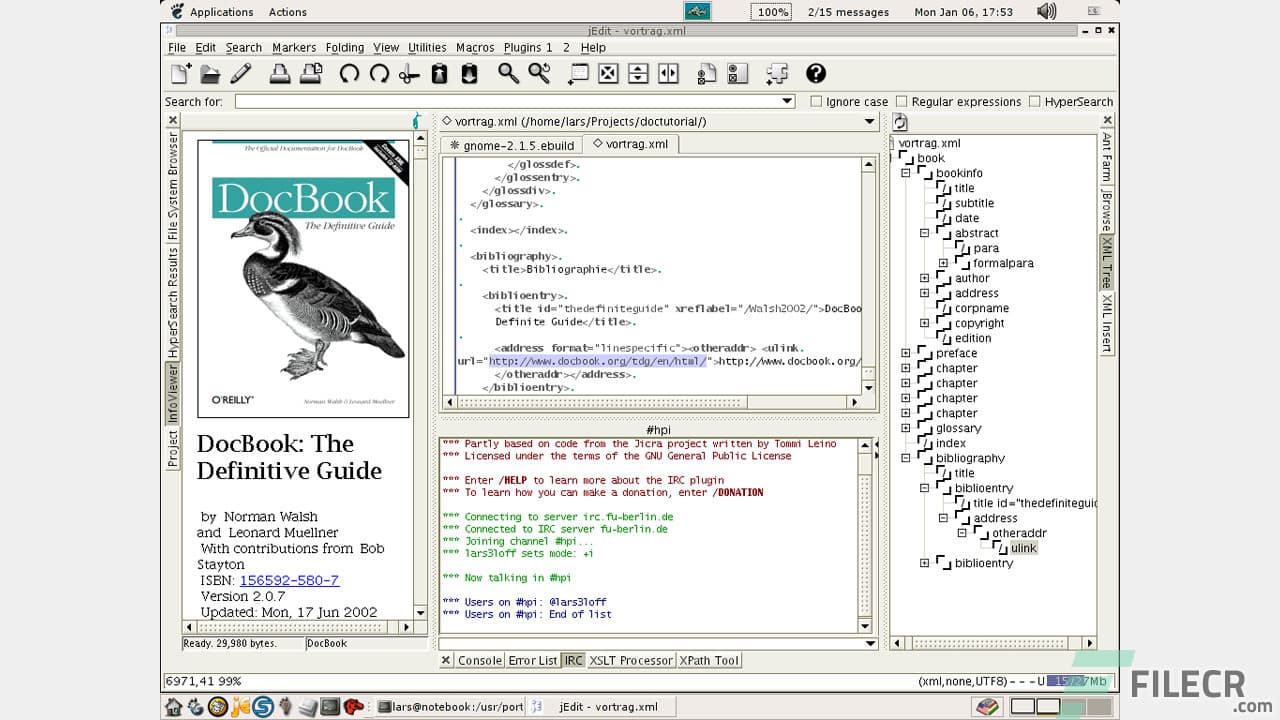1280x720 pixels.
Task: Check the Regular expressions option
Action: click(x=899, y=101)
